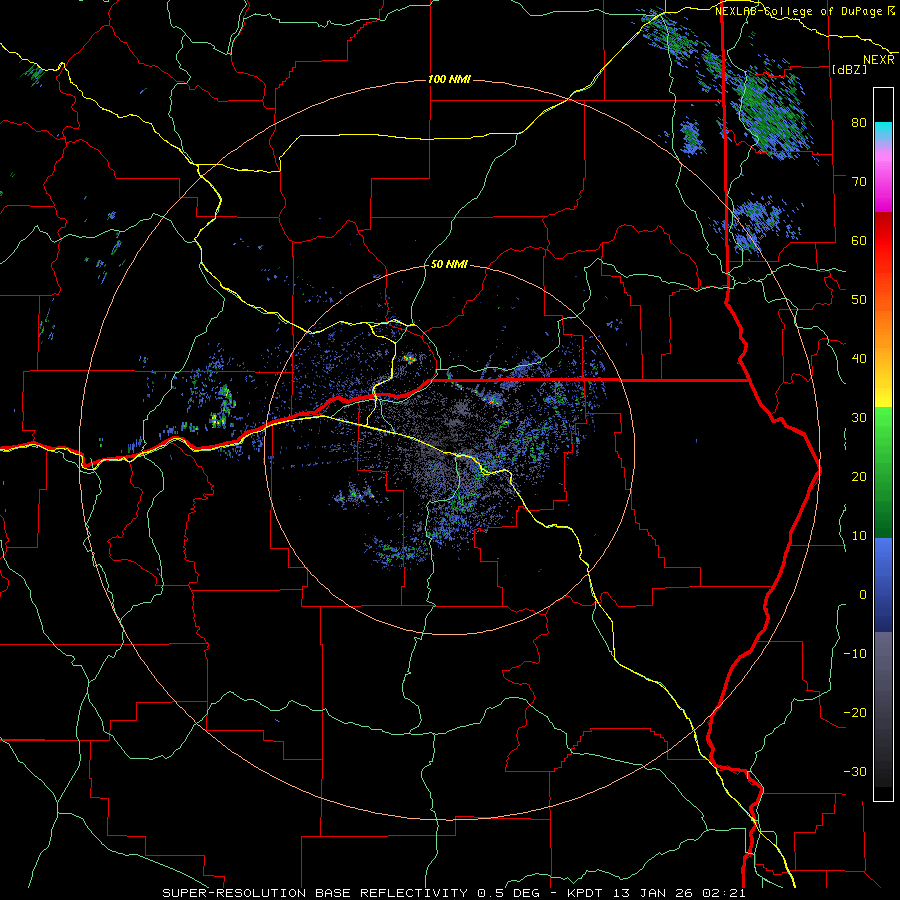Screen dimensions: 900x900
Task: Click the -20 value on dBZ scale
Action: (855, 712)
